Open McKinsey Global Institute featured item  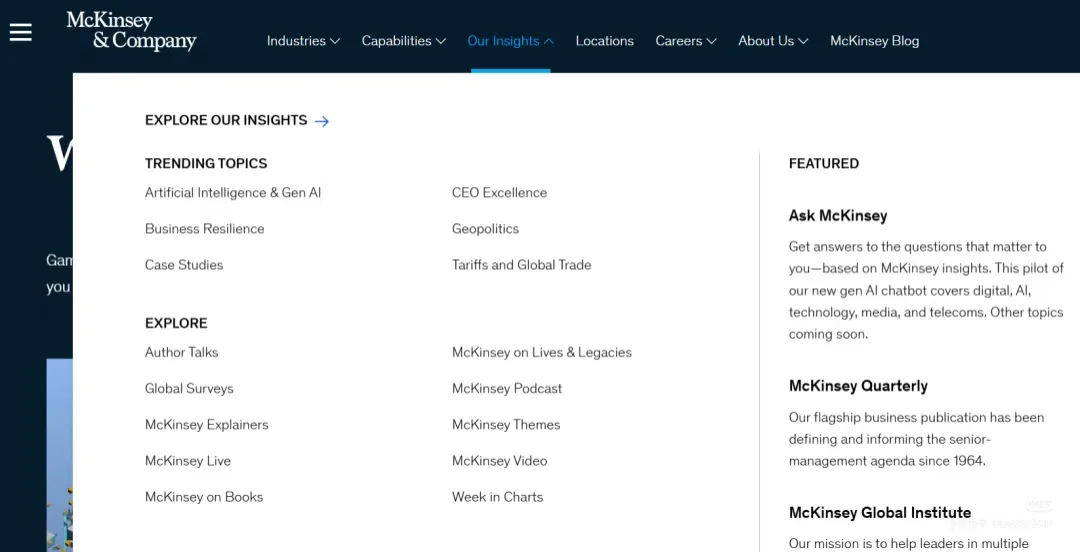coord(880,513)
